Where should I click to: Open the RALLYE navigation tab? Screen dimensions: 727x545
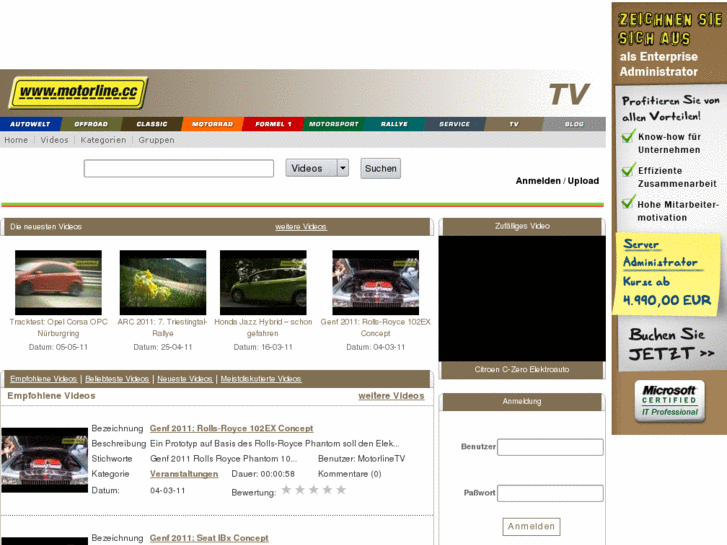394,124
